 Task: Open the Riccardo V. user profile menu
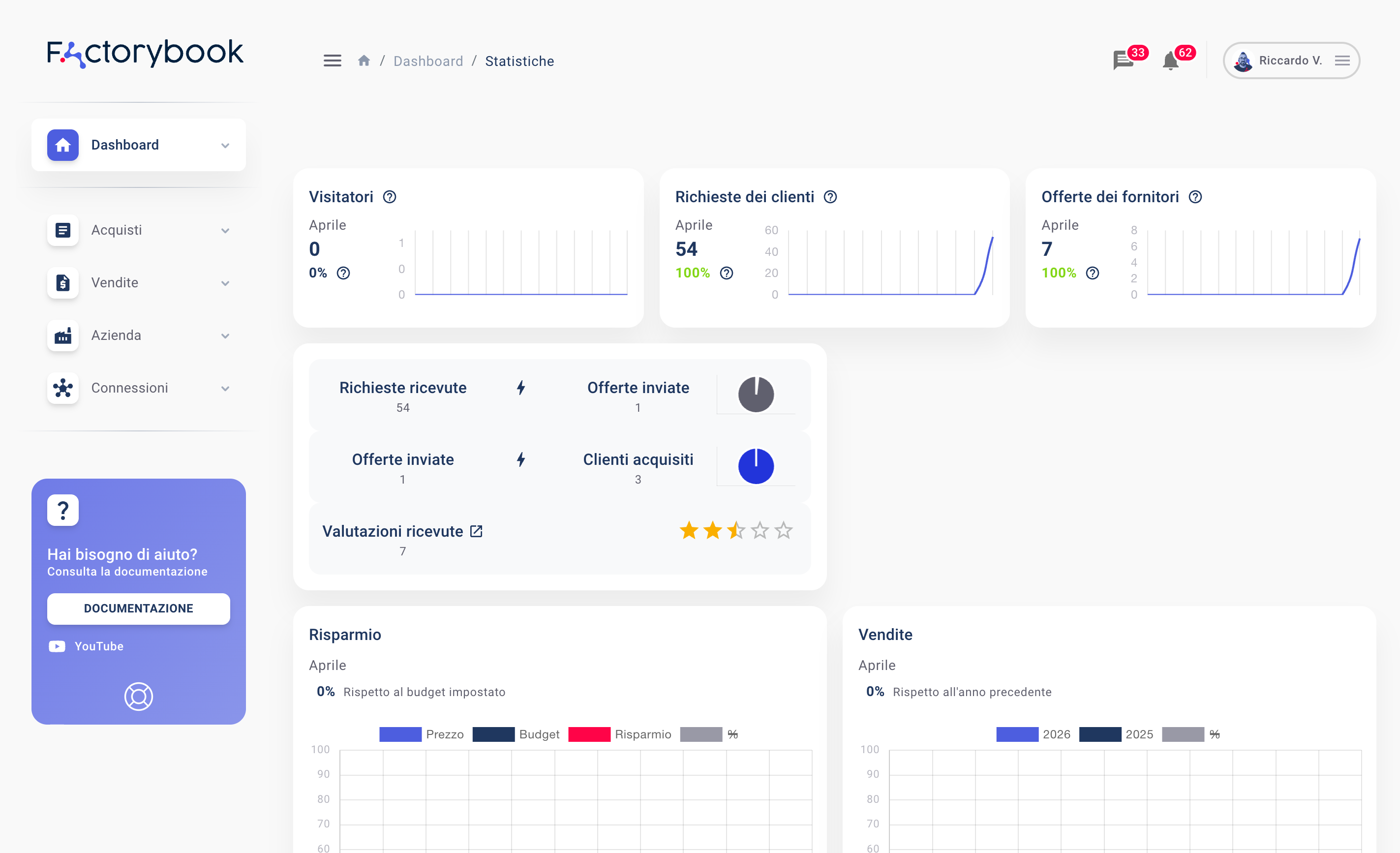1291,61
